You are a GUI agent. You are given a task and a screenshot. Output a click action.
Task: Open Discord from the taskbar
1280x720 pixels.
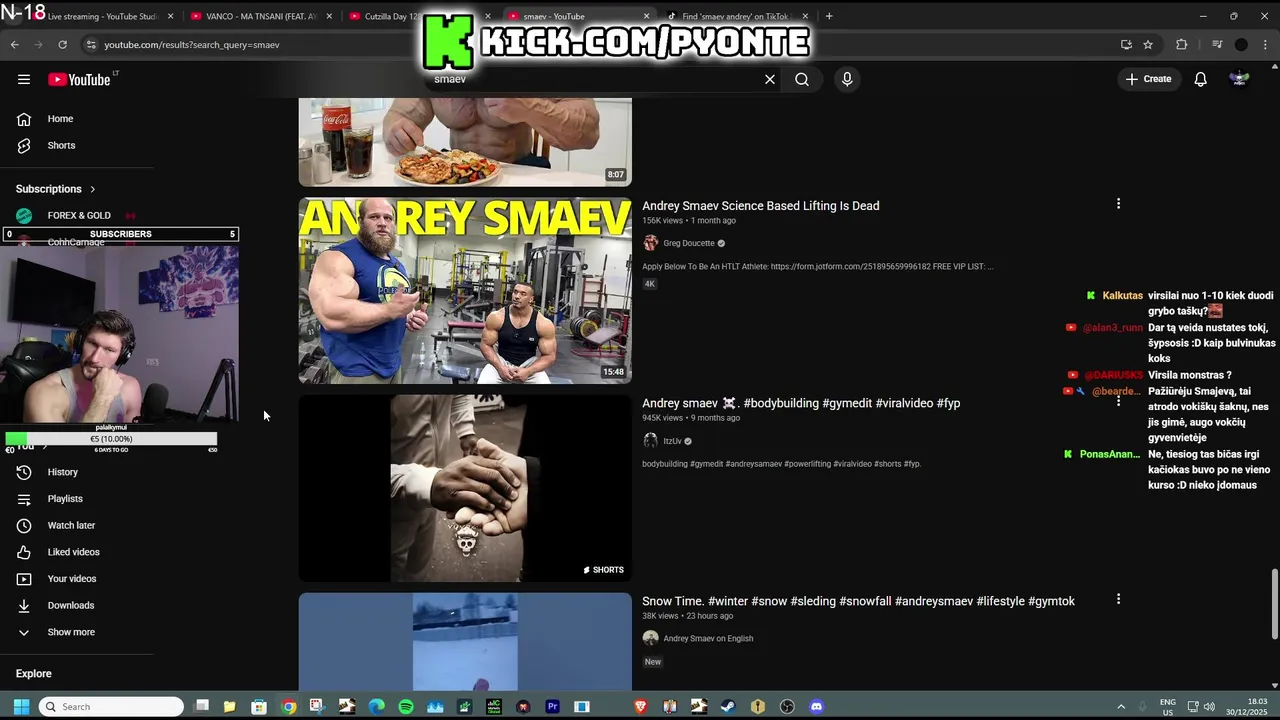click(816, 706)
